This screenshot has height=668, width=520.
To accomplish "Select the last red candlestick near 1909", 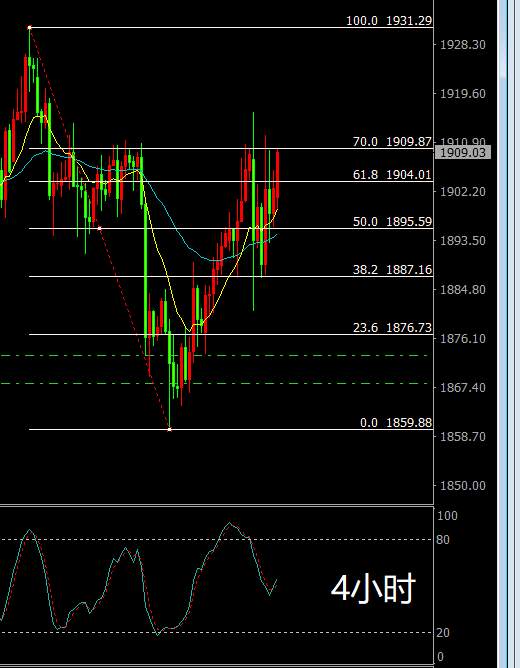I will (278, 174).
